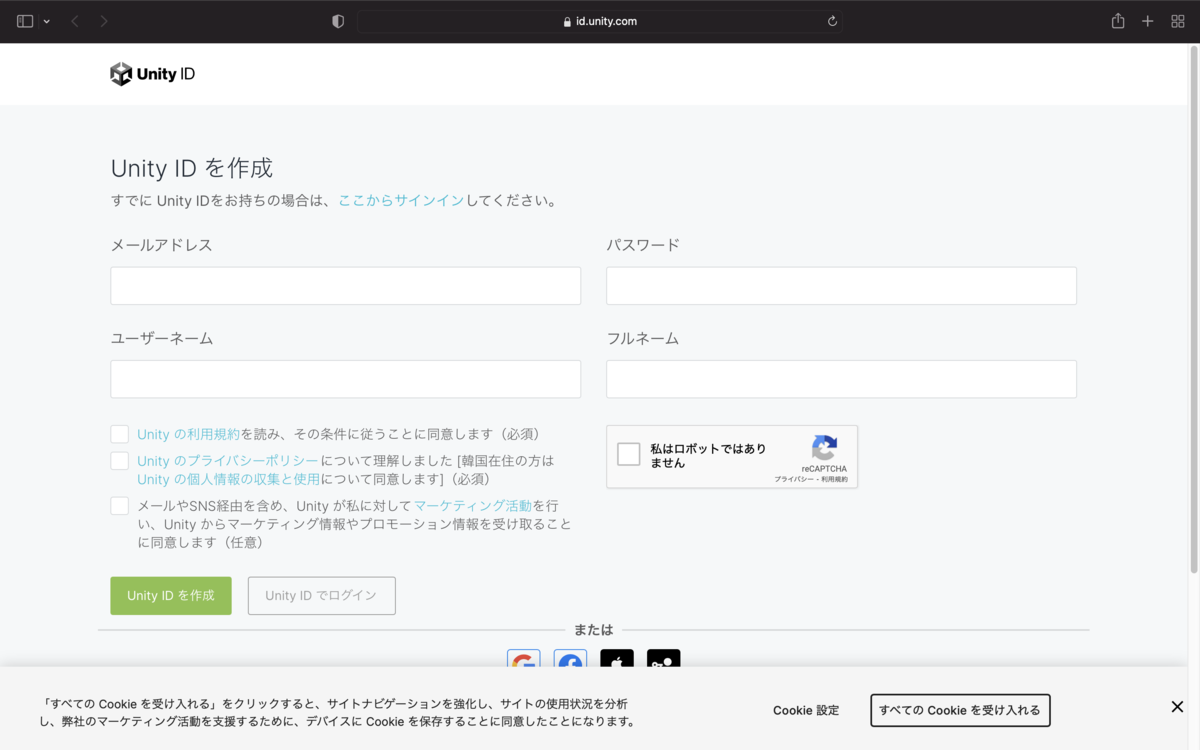Open the Safari share icon
This screenshot has height=750, width=1200.
click(1117, 20)
